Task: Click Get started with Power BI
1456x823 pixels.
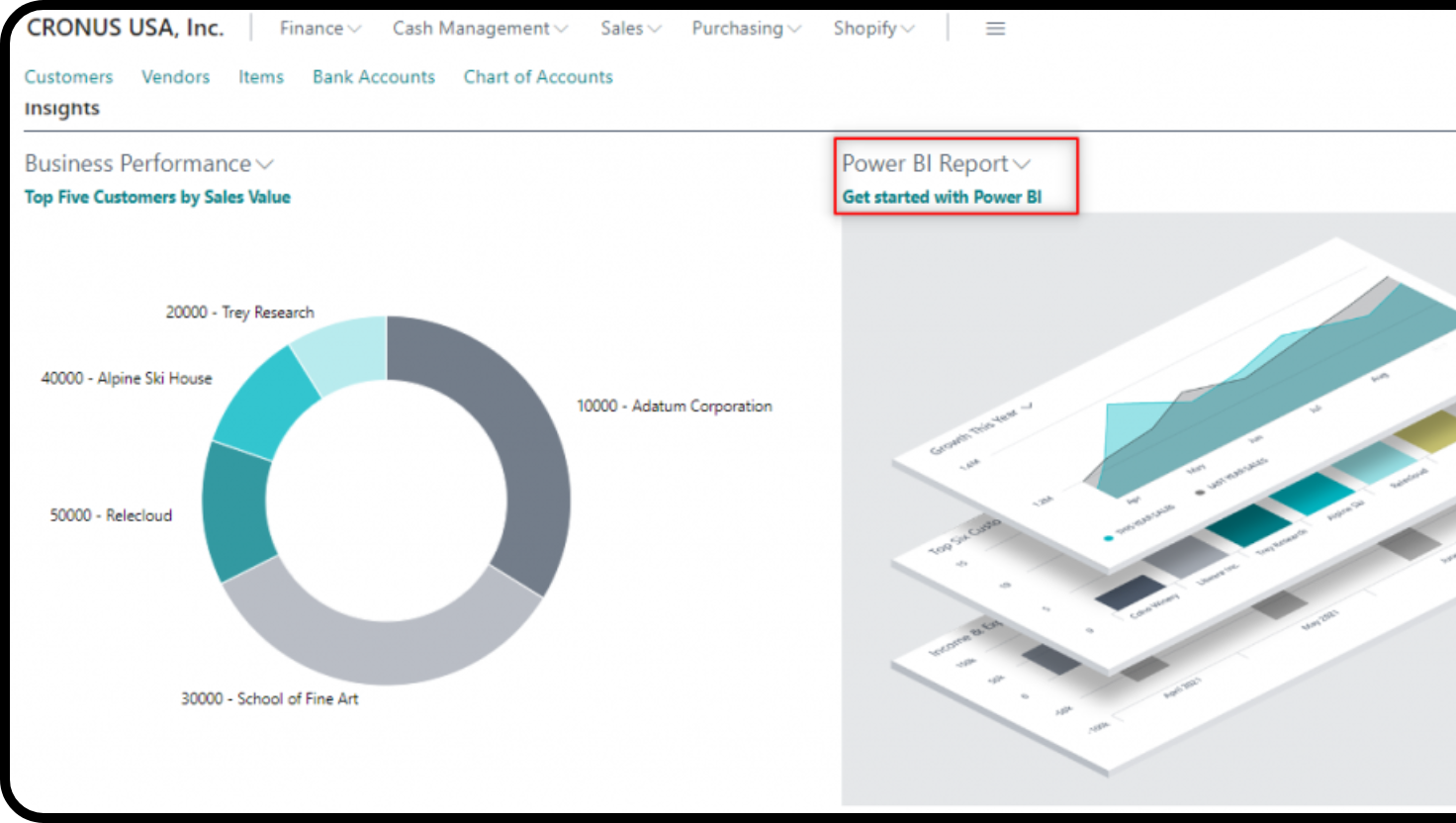Action: 942,197
